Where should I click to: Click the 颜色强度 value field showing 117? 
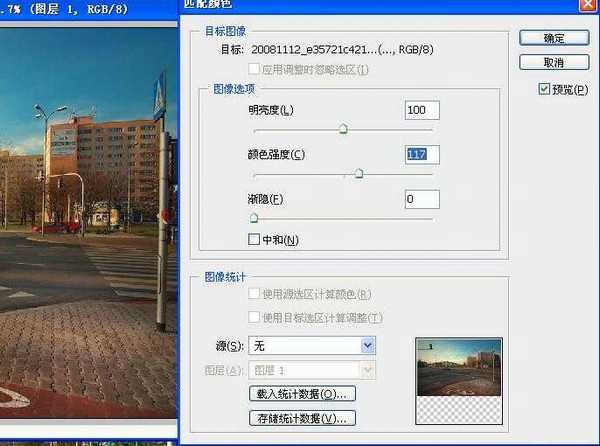(x=422, y=154)
